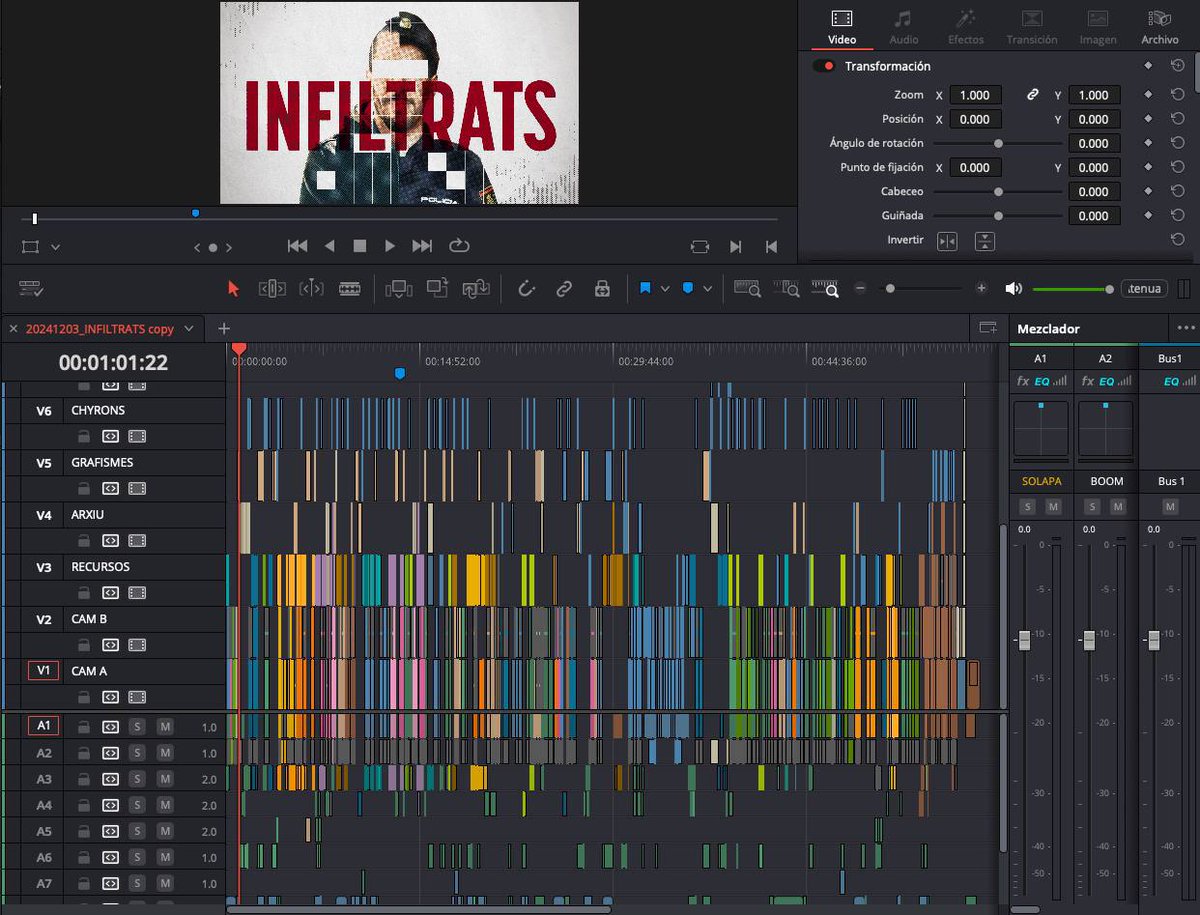Switch to the Efectos inspector tab
The image size is (1200, 915).
(x=966, y=27)
